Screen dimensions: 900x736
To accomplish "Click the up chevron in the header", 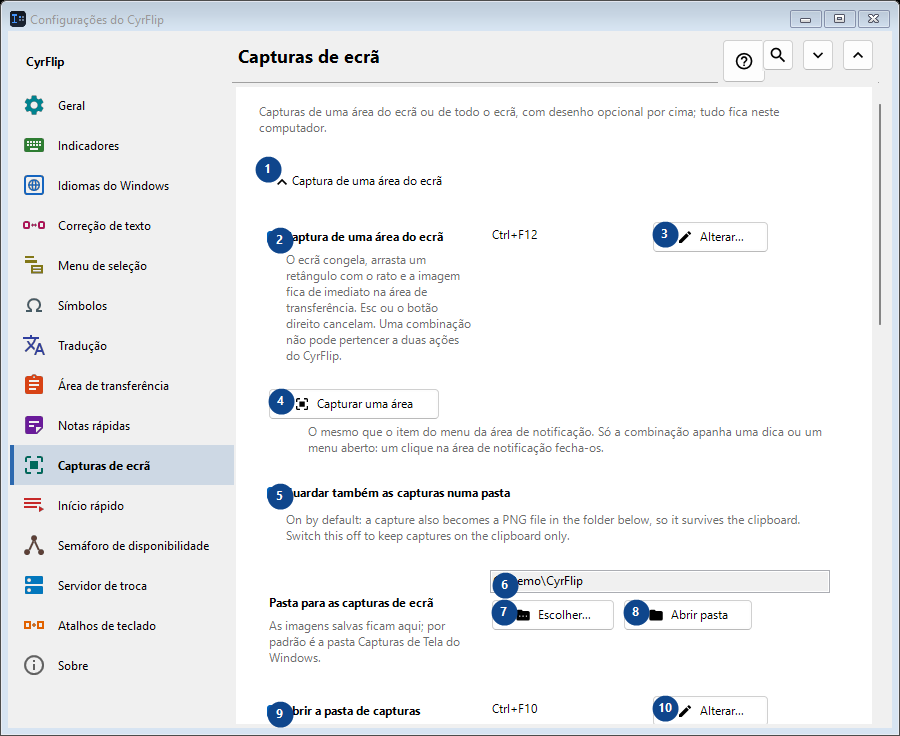I will click(x=858, y=55).
